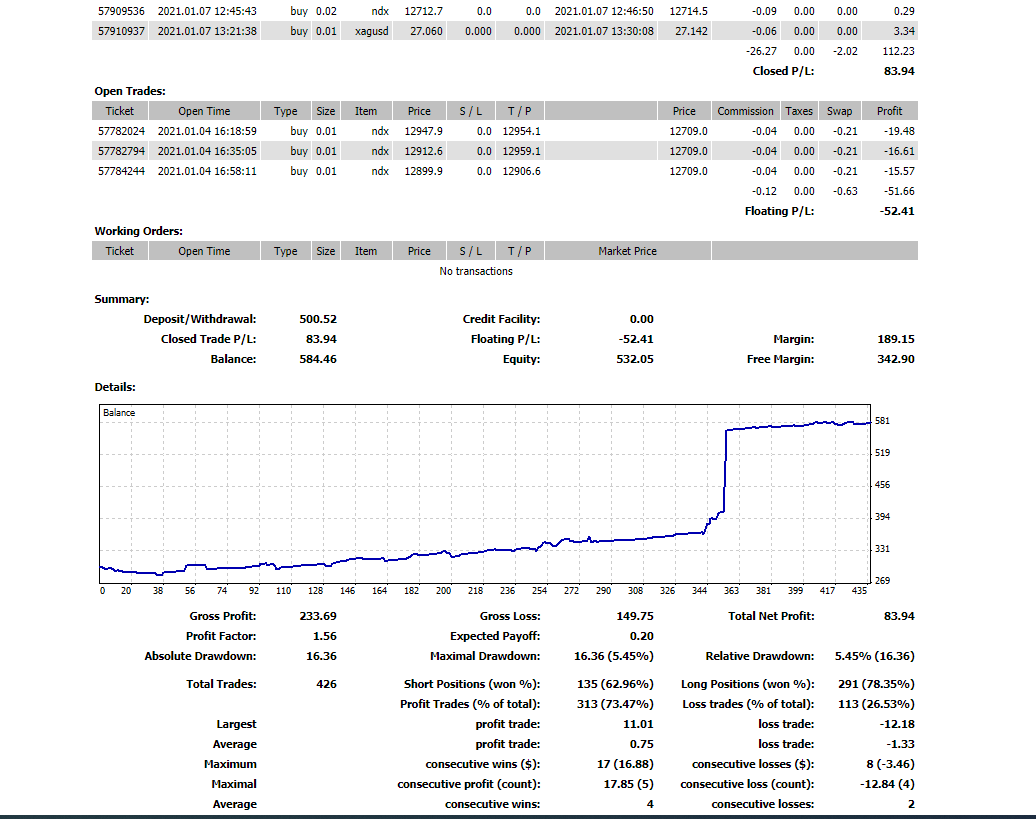Click the Swap column header in Open Trades
The image size is (1036, 819).
840,111
